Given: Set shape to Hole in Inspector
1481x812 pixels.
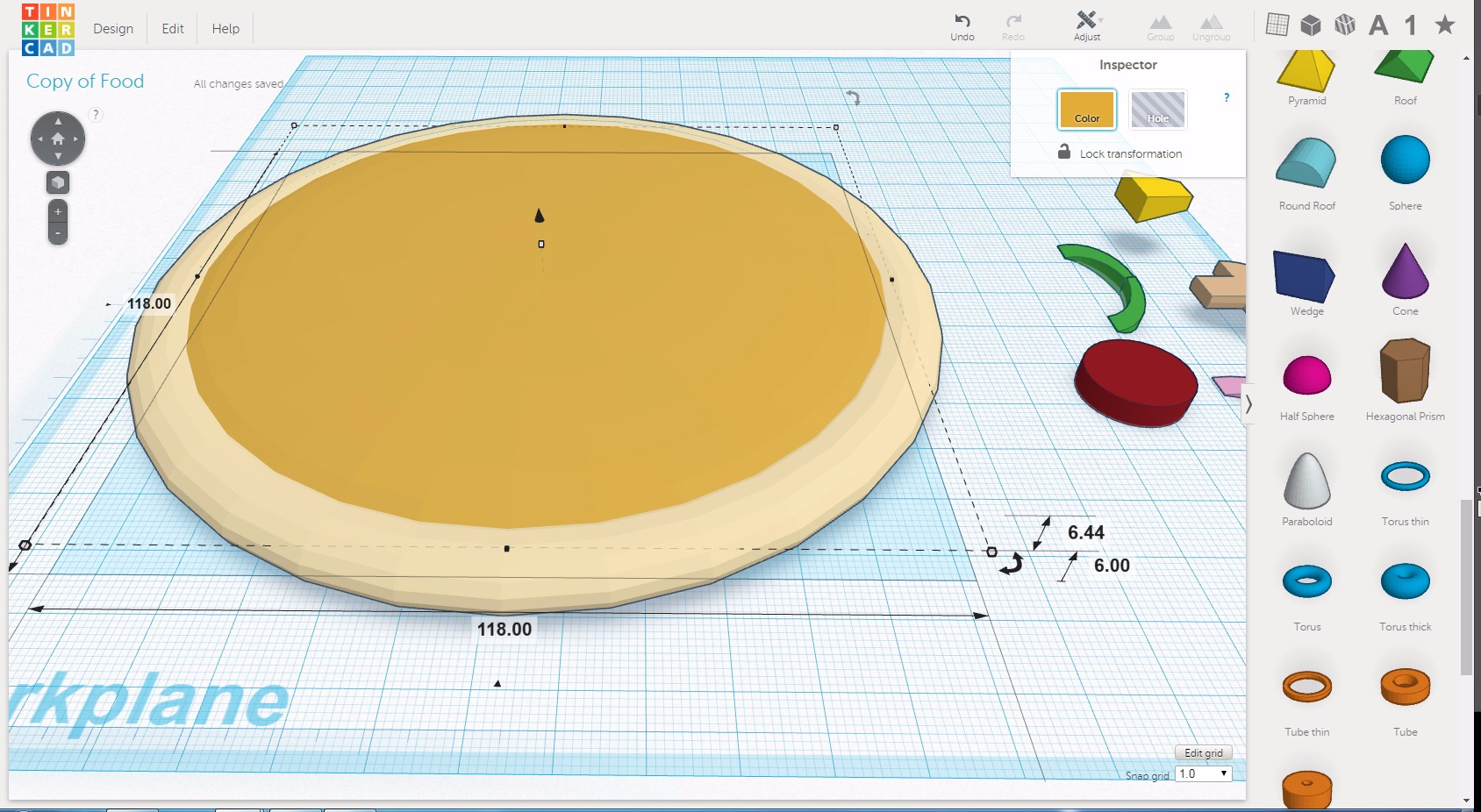Looking at the screenshot, I should point(1158,110).
